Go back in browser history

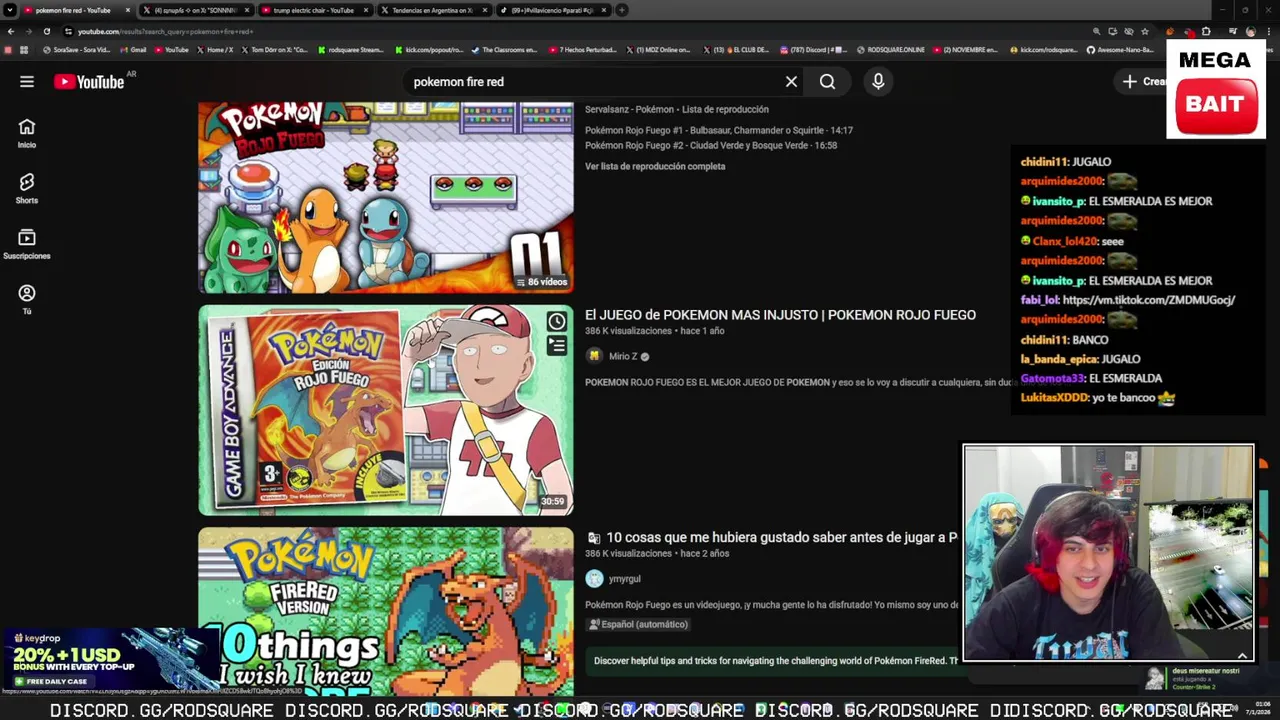tap(11, 31)
